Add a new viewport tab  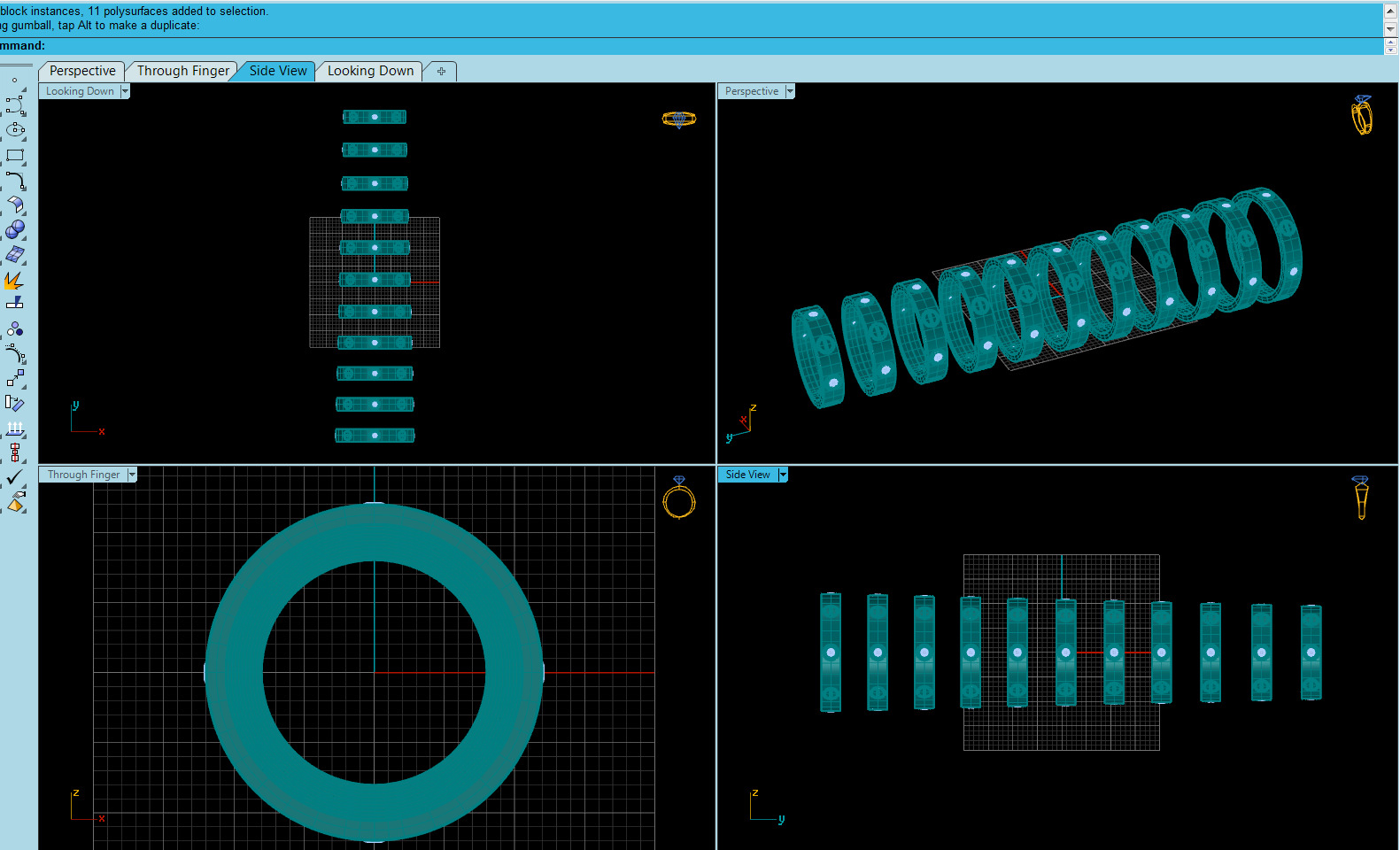click(x=441, y=71)
